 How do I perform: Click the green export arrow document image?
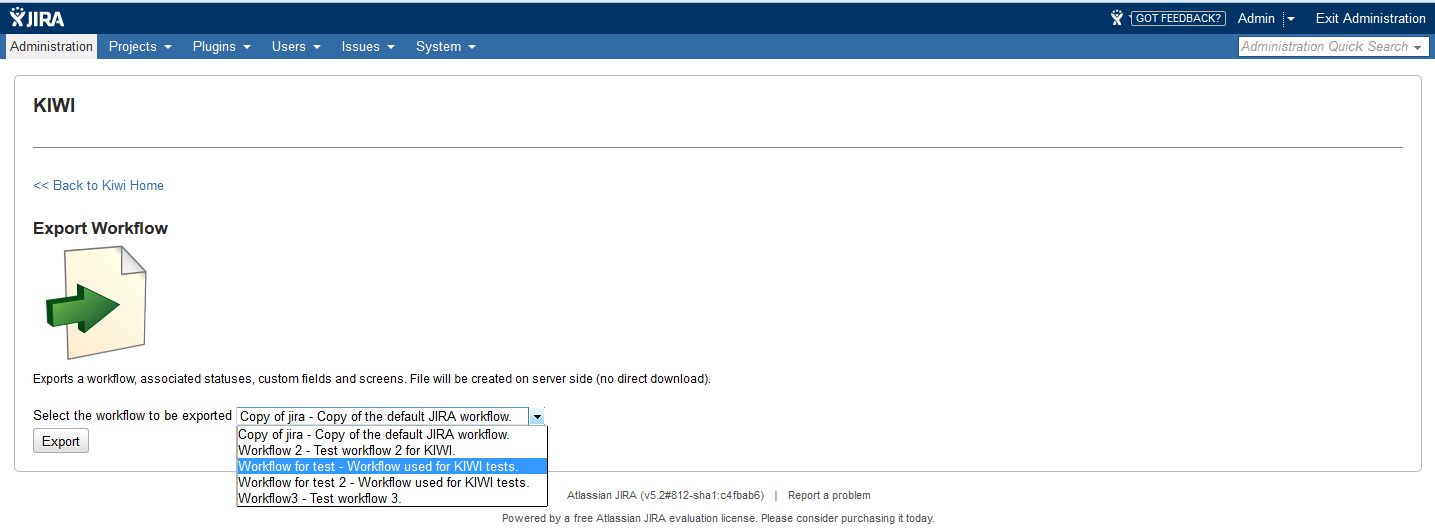tap(97, 303)
